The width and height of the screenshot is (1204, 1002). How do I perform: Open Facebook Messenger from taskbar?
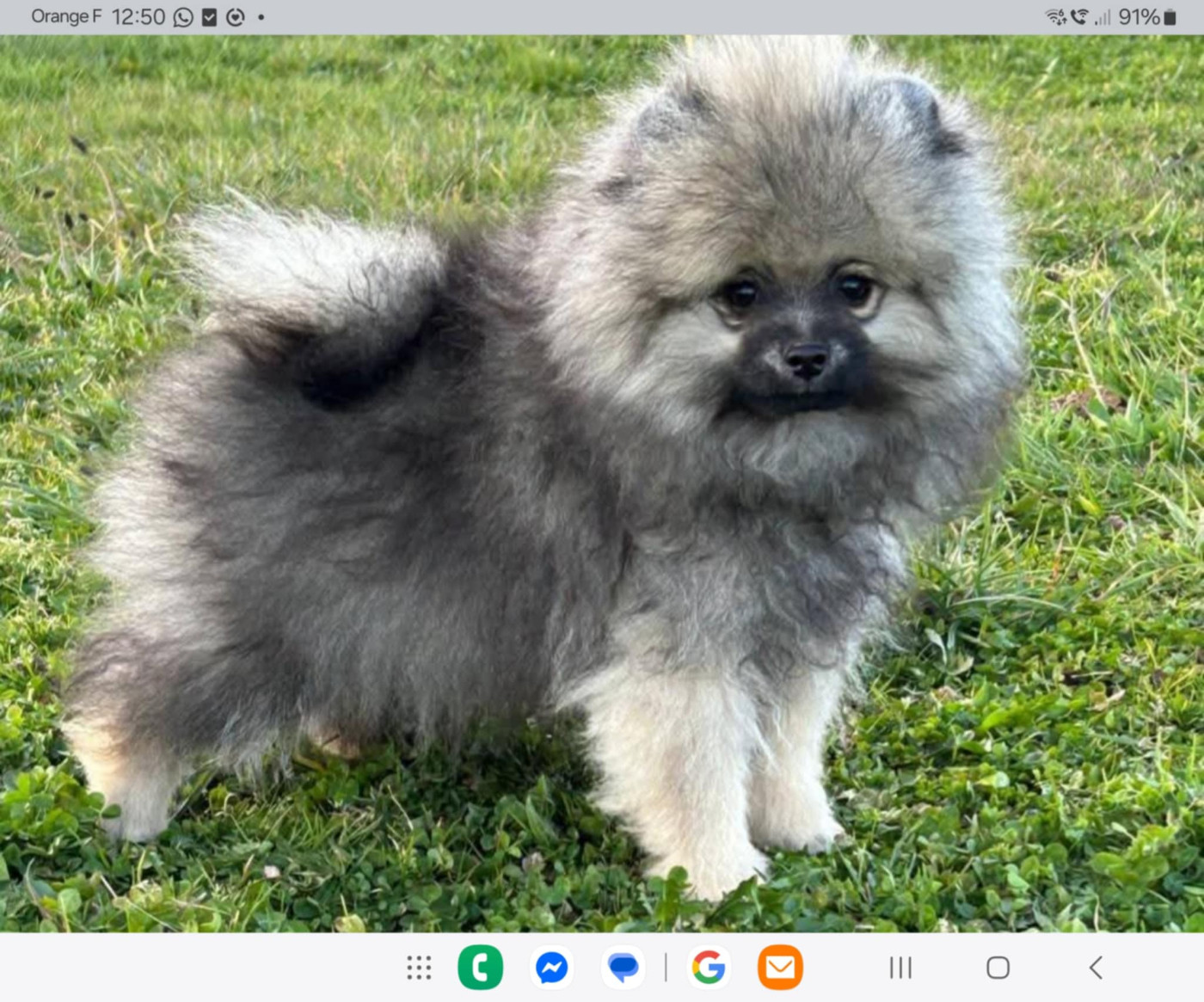551,968
